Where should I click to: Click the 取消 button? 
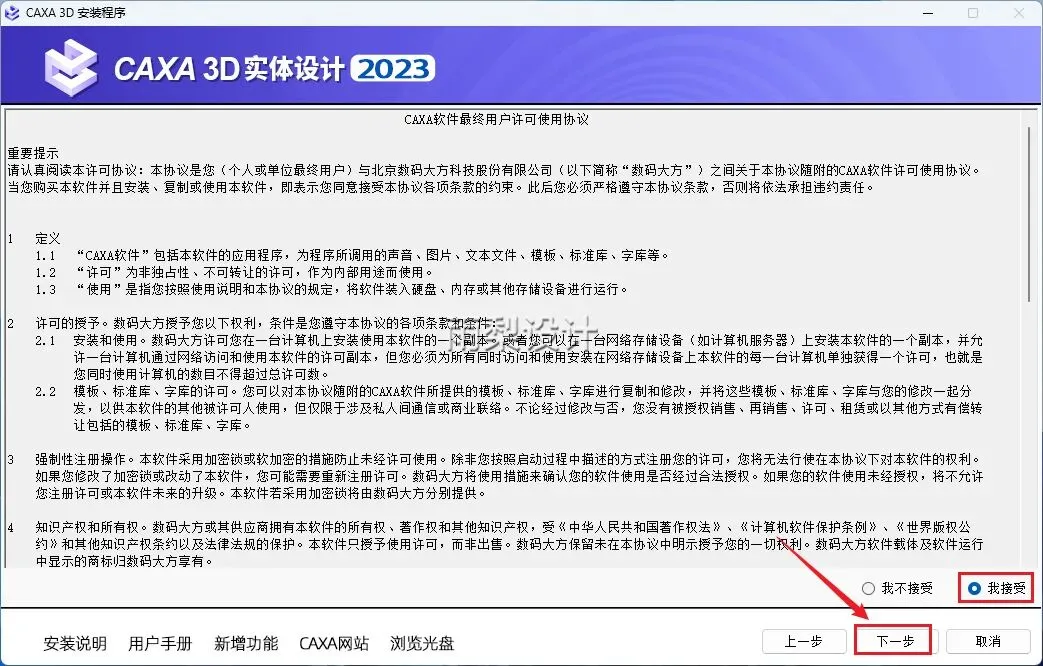[988, 641]
